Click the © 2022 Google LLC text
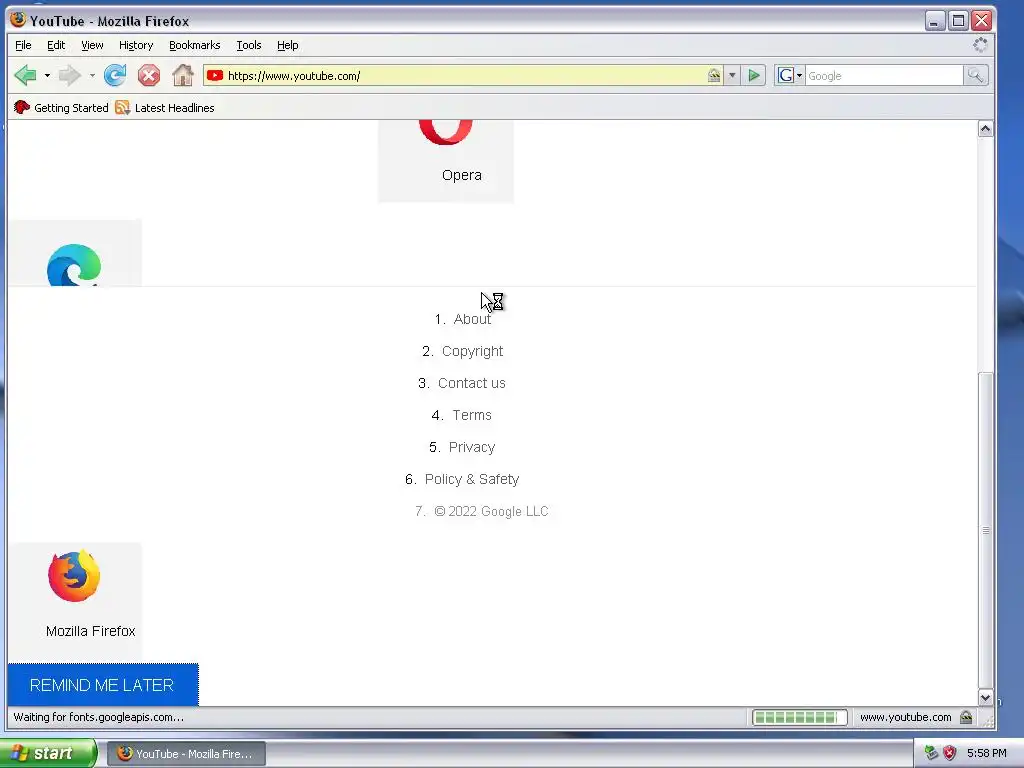 [491, 511]
